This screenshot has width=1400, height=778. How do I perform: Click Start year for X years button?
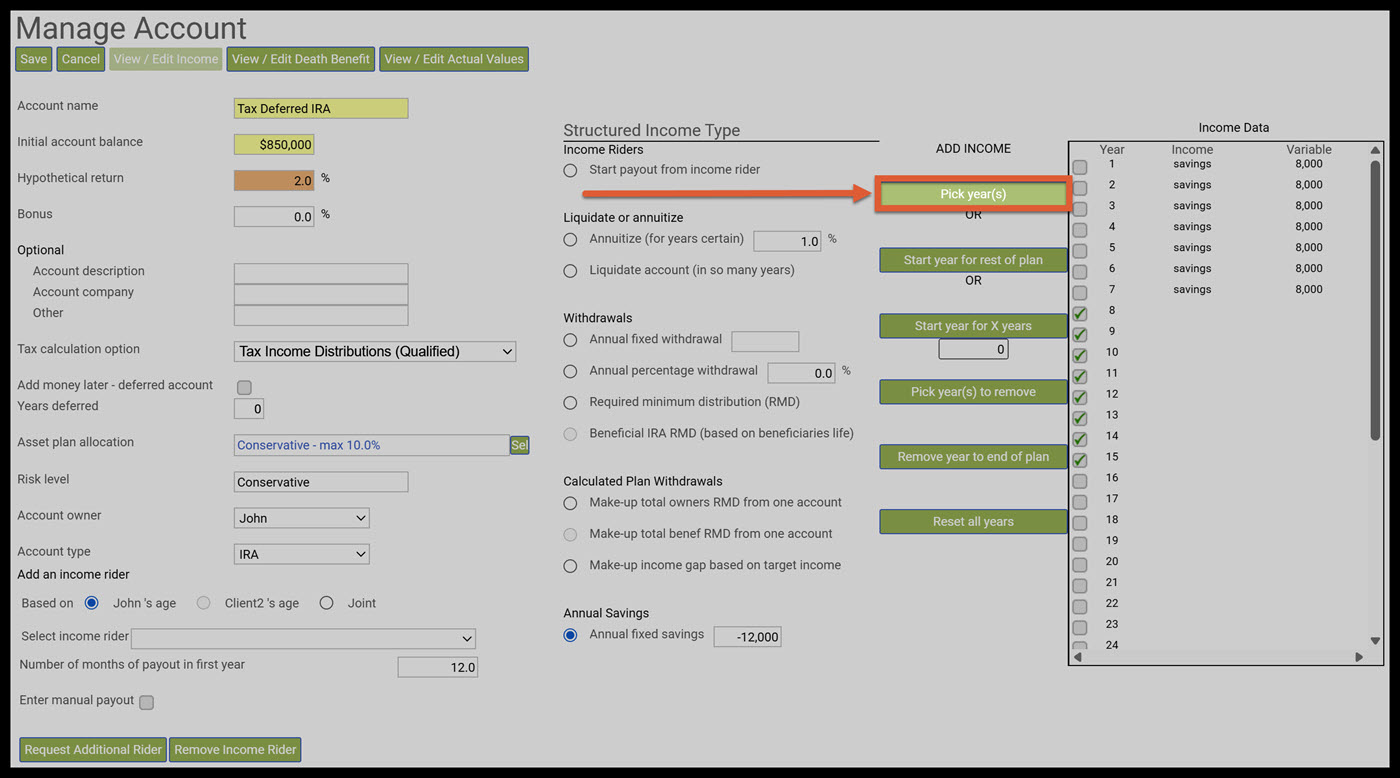click(973, 326)
